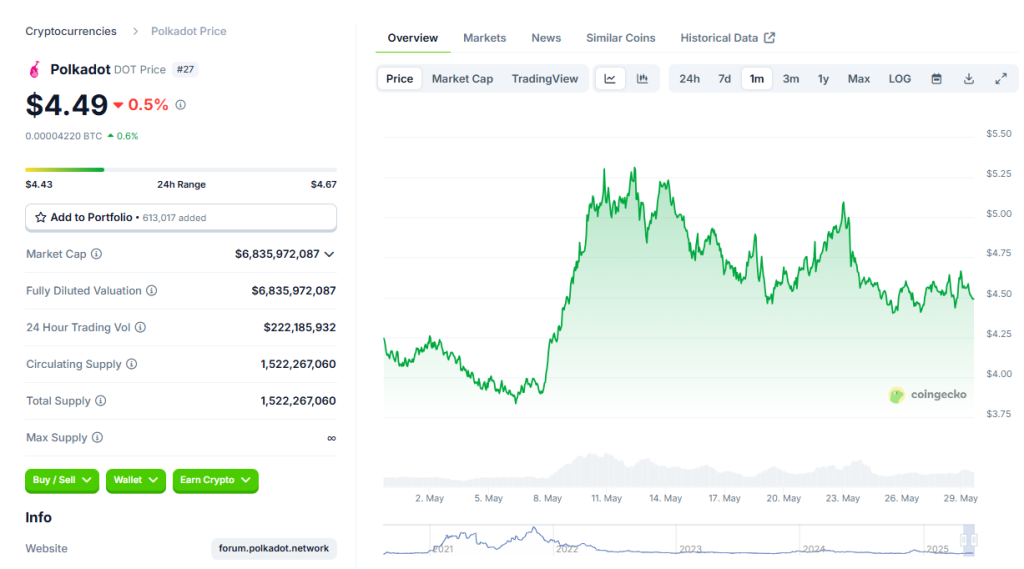This screenshot has width=1024, height=569.
Task: Click external link icon beside Historical Data
Action: (x=769, y=38)
